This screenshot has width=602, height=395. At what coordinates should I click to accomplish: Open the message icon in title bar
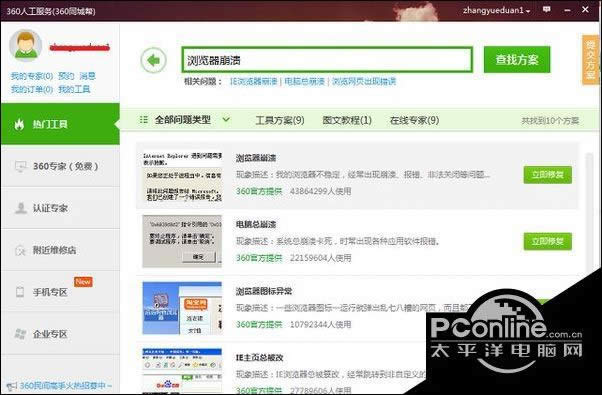(547, 10)
